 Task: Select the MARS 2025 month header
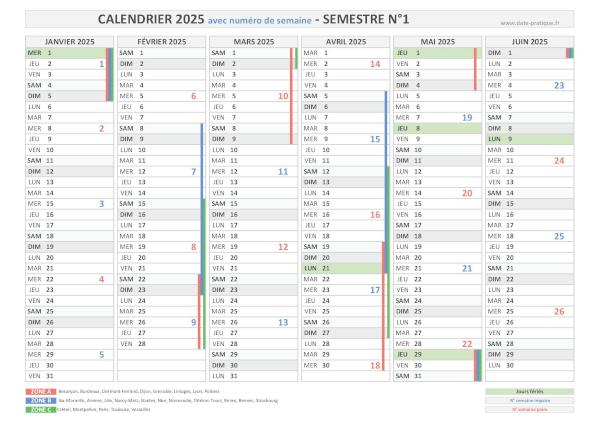point(254,42)
